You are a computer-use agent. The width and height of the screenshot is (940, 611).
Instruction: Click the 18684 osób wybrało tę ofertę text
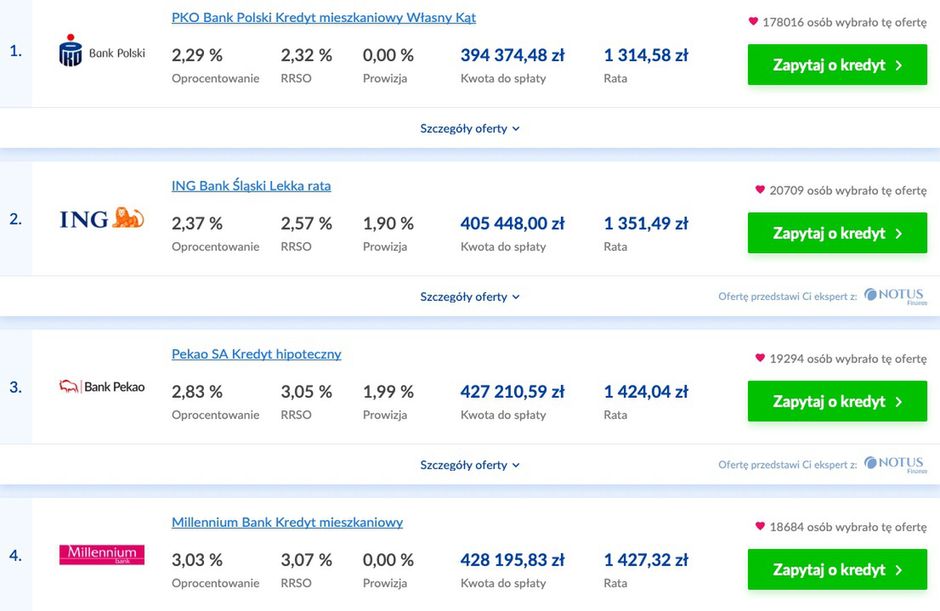pyautogui.click(x=848, y=527)
